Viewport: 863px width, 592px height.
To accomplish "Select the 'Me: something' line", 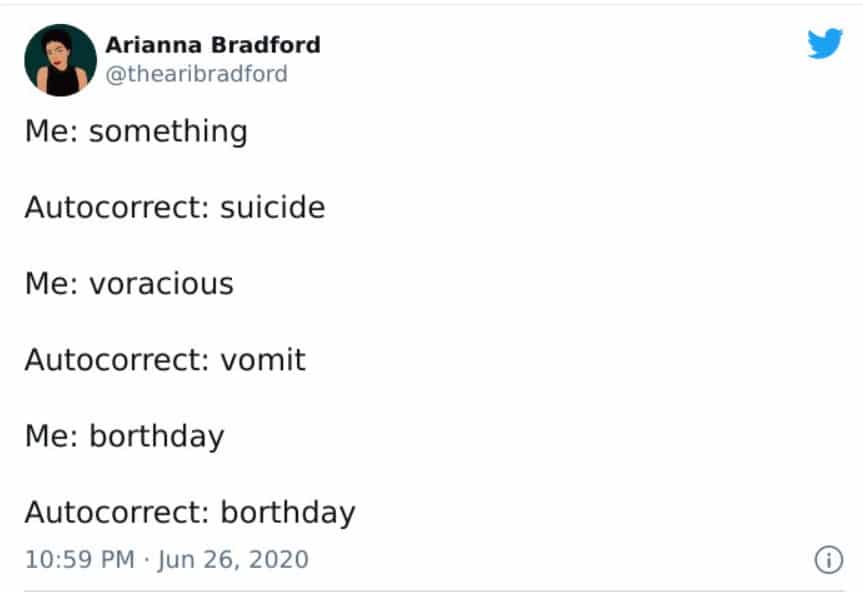I will (136, 132).
